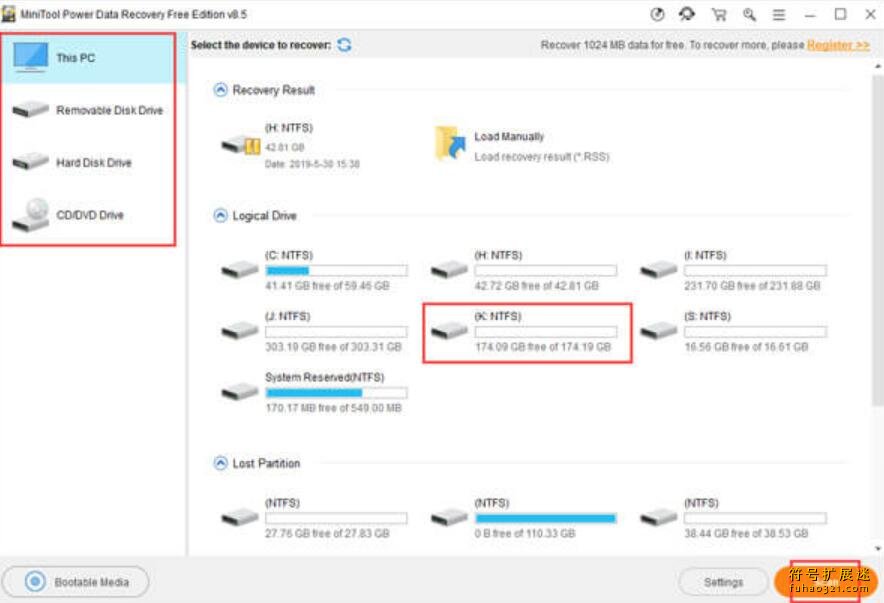Click the key/register icon in title bar
This screenshot has width=884, height=603.
coord(749,15)
